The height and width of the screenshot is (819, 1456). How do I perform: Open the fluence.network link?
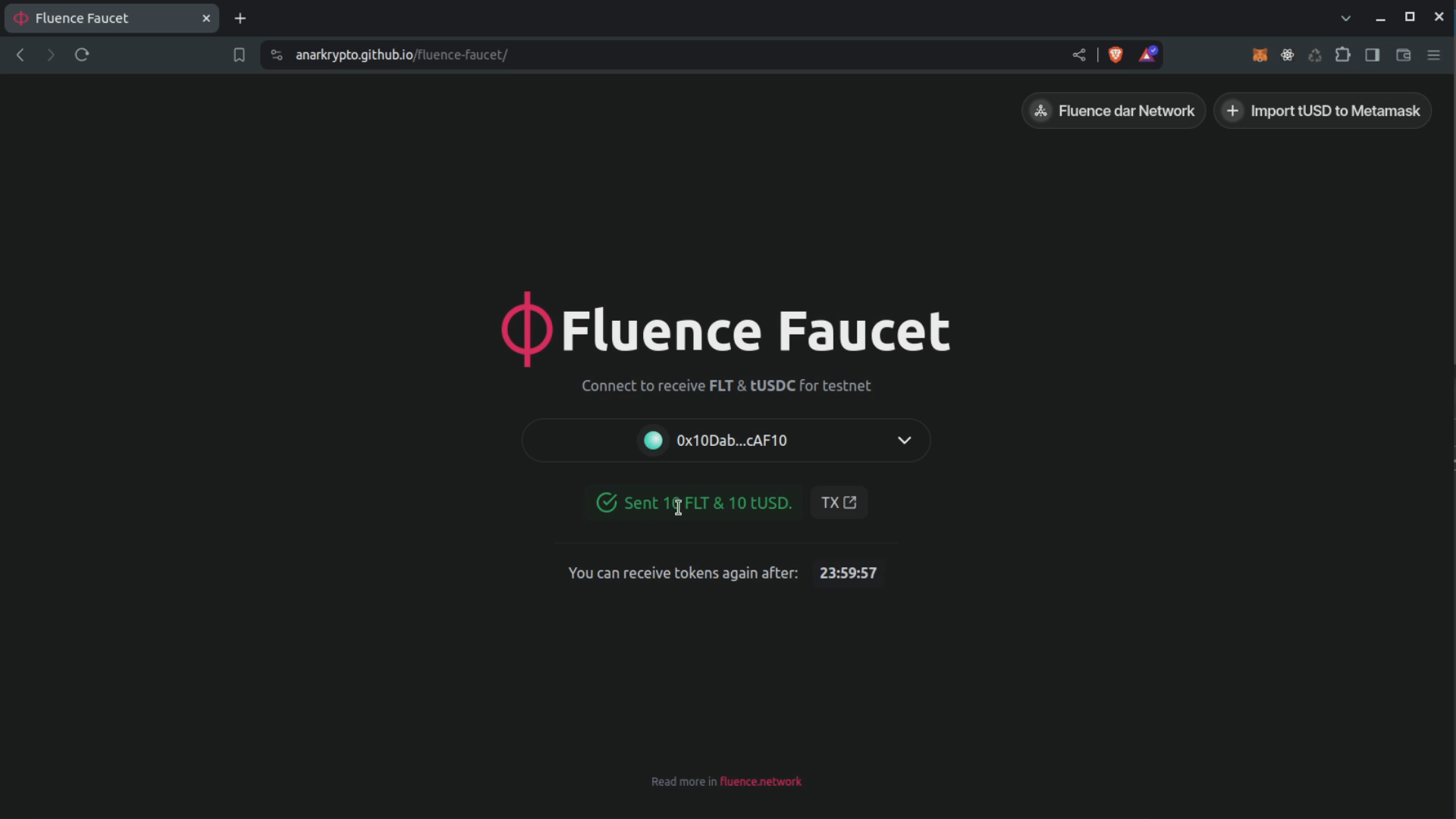(761, 782)
